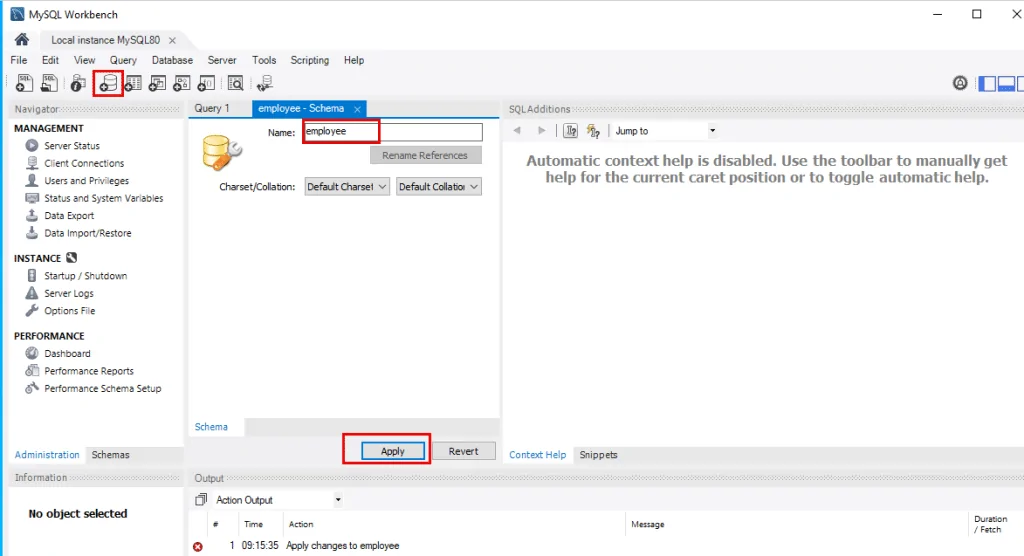1024x556 pixels.
Task: Click the Rename References button
Action: (425, 155)
